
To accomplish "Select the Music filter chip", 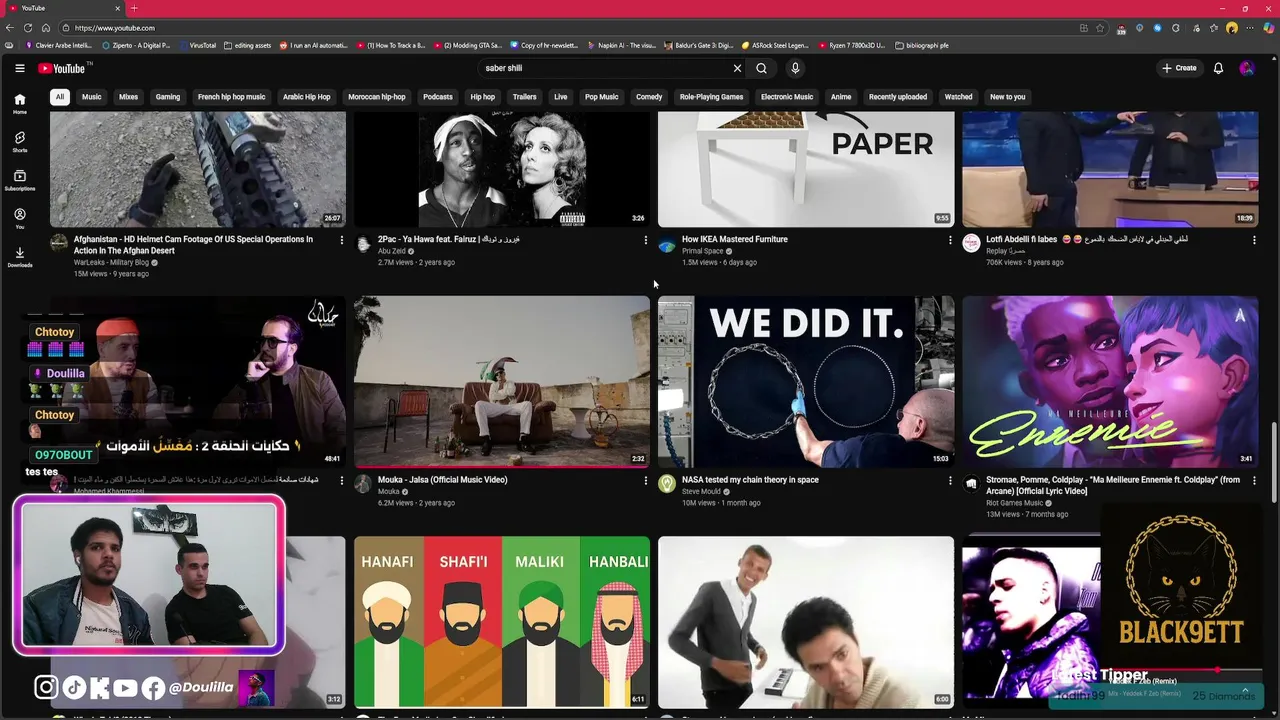I will point(91,97).
